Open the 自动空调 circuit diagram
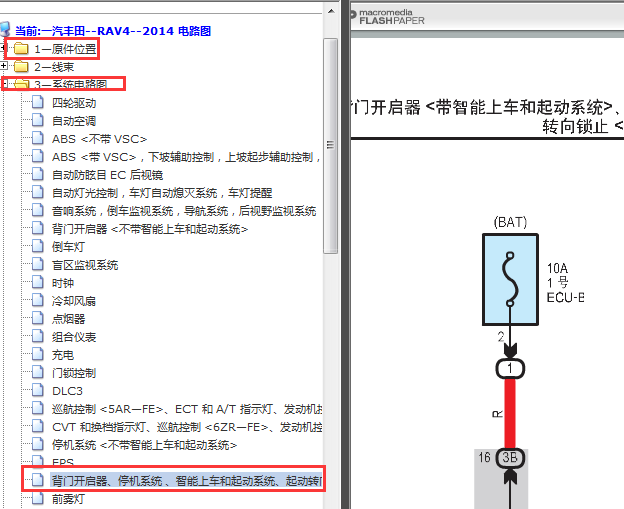 74,121
